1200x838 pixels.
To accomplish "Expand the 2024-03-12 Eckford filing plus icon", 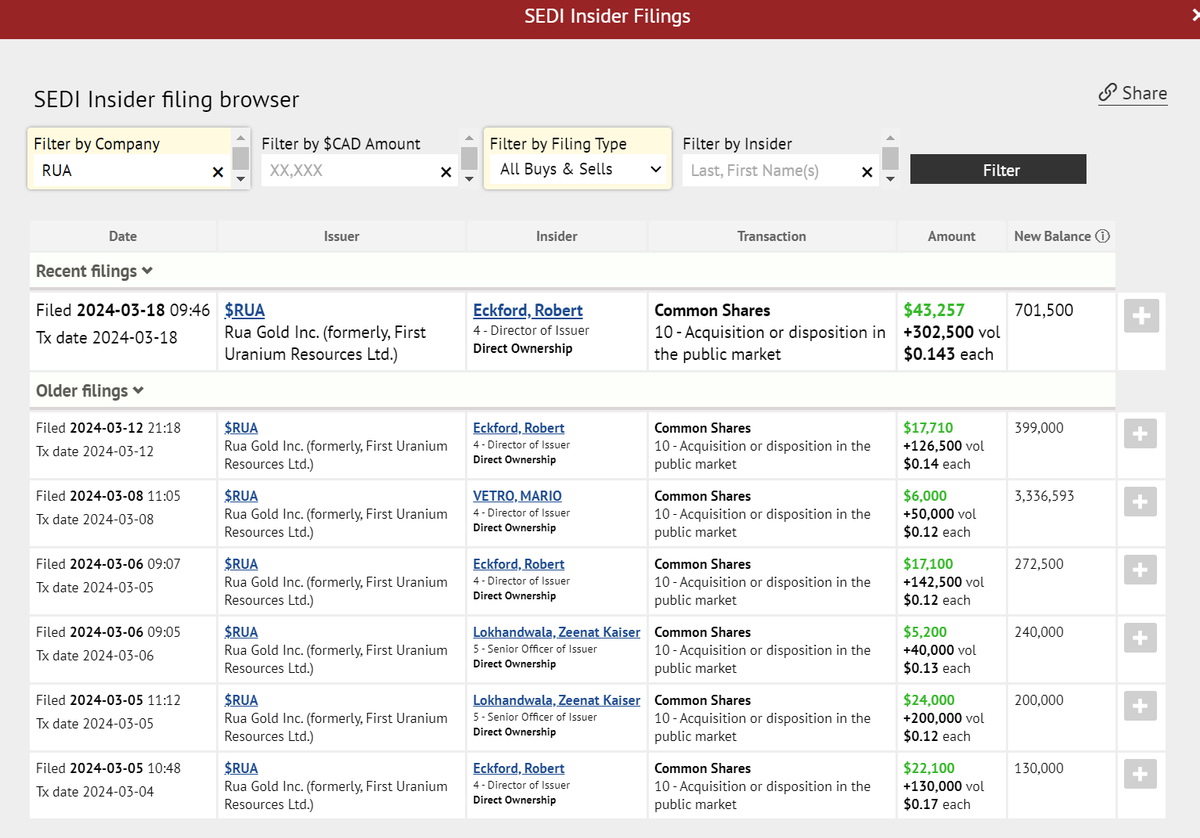I will [x=1141, y=433].
